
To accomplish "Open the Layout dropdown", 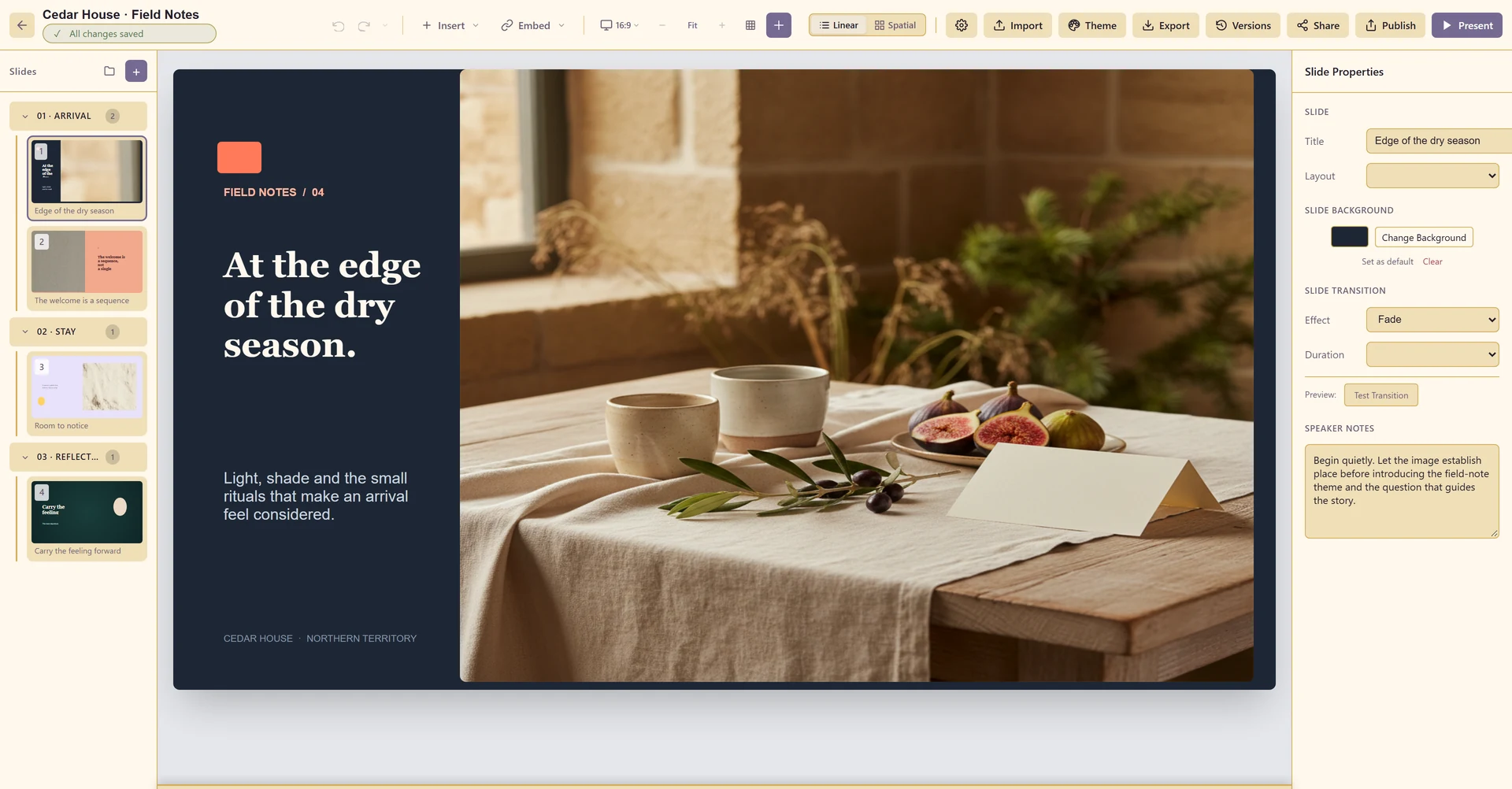I will (1432, 176).
